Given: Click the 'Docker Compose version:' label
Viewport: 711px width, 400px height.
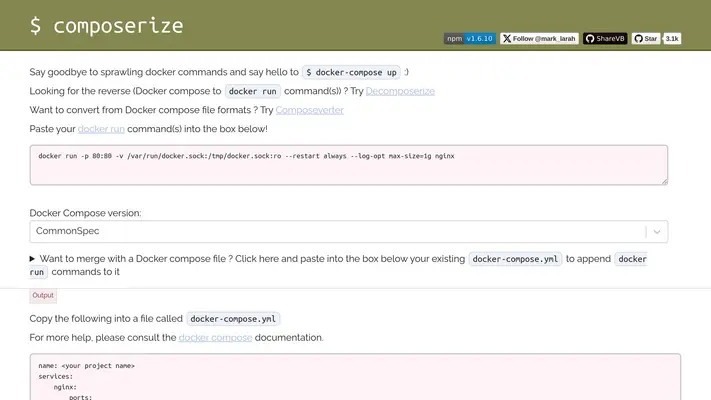Looking at the screenshot, I should click(85, 213).
